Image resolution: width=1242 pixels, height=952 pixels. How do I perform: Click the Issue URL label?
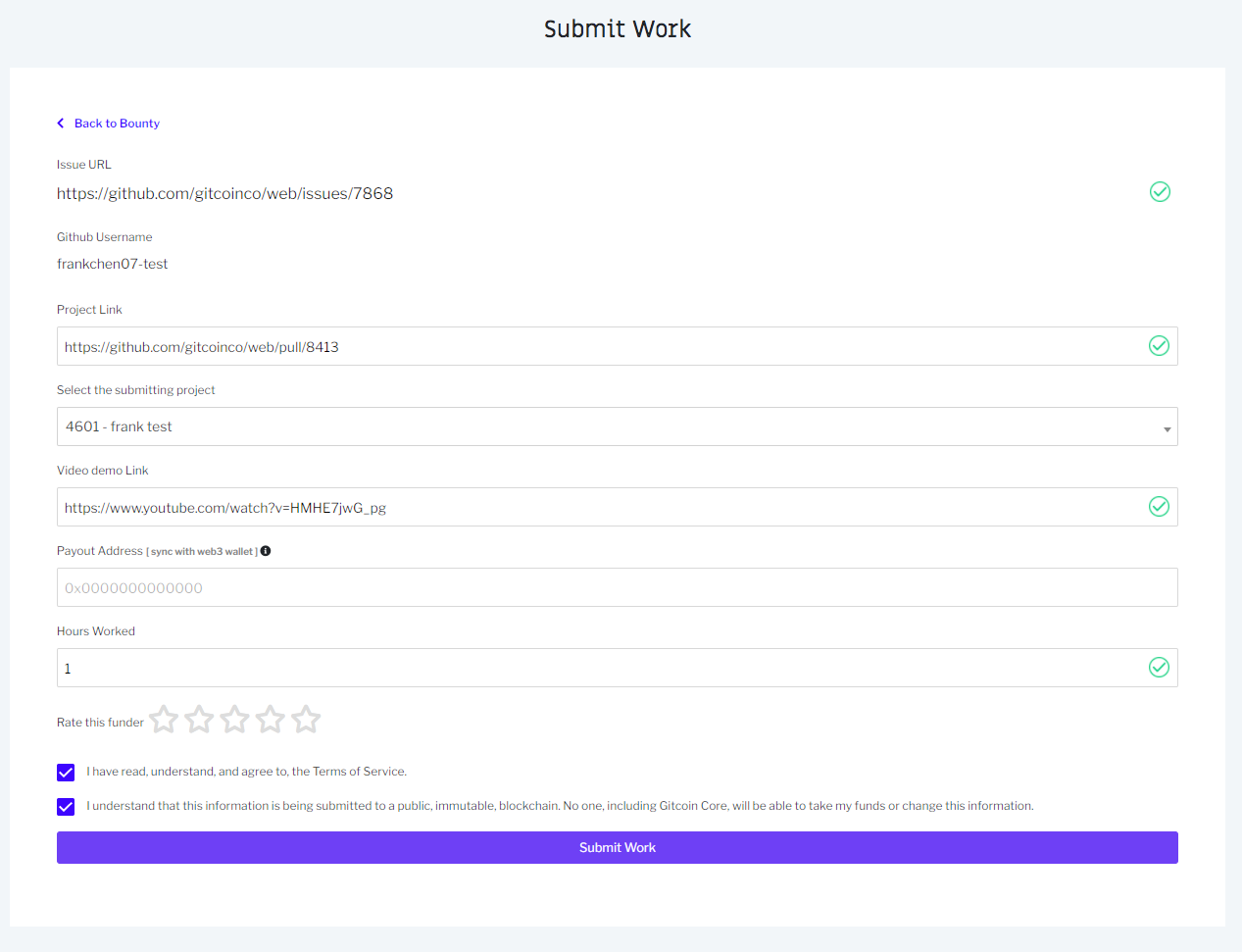[83, 165]
